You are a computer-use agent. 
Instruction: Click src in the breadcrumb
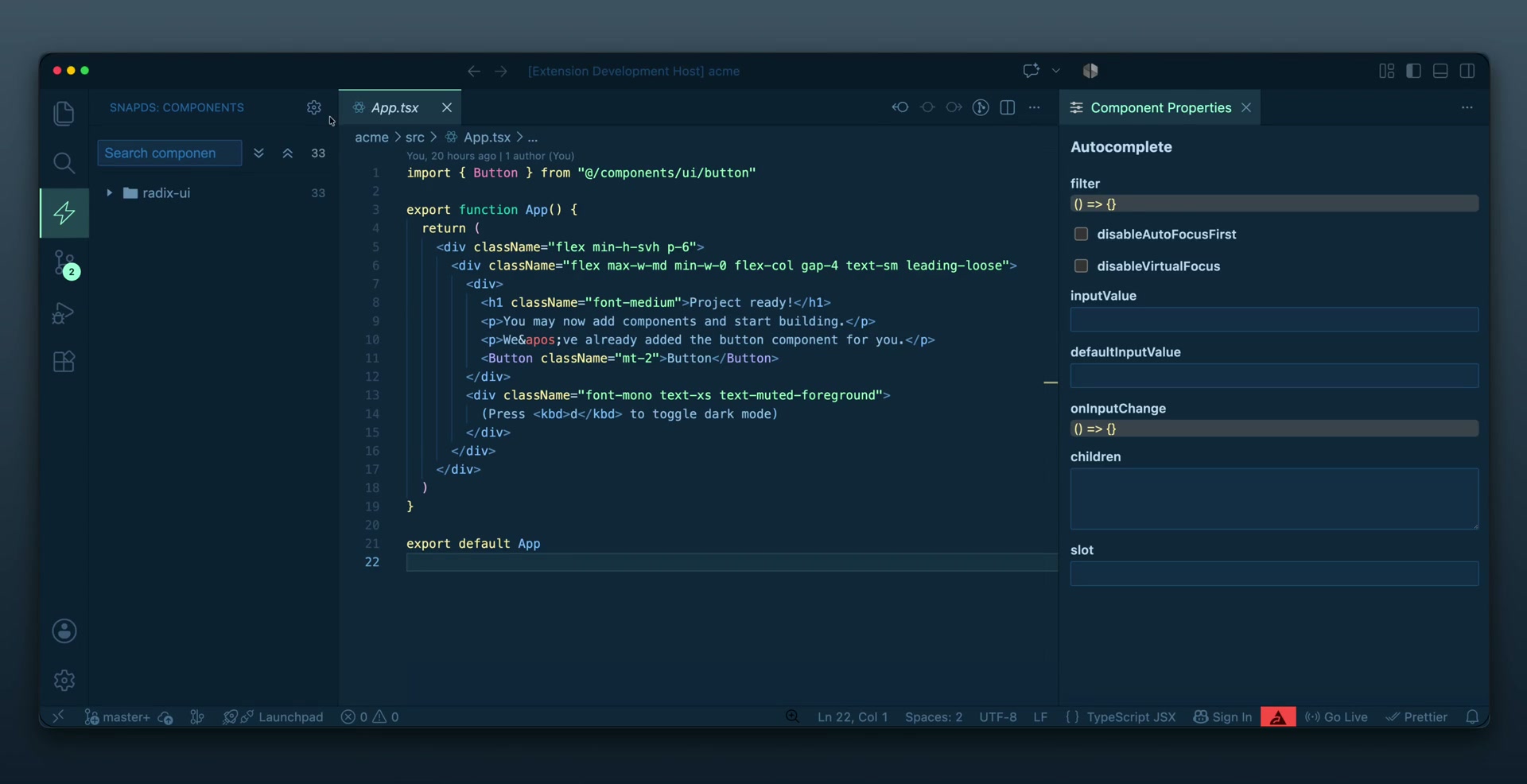pos(415,137)
